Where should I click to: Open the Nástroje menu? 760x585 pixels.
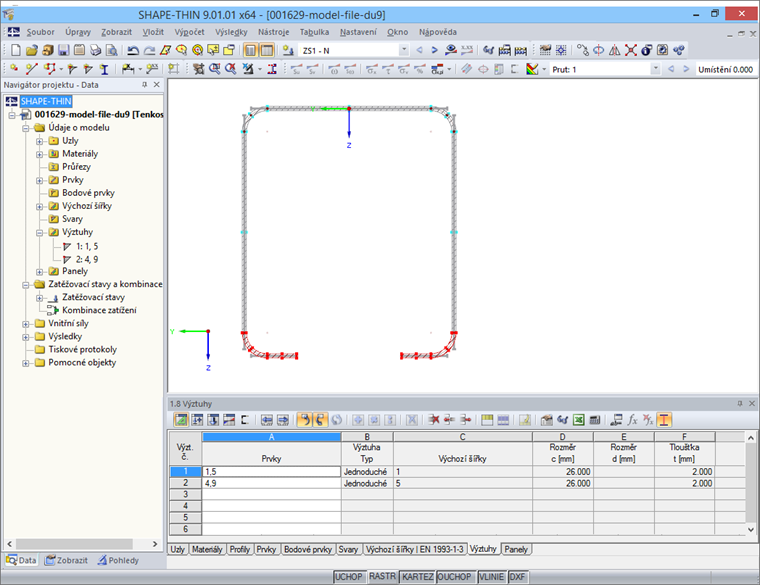pos(273,32)
